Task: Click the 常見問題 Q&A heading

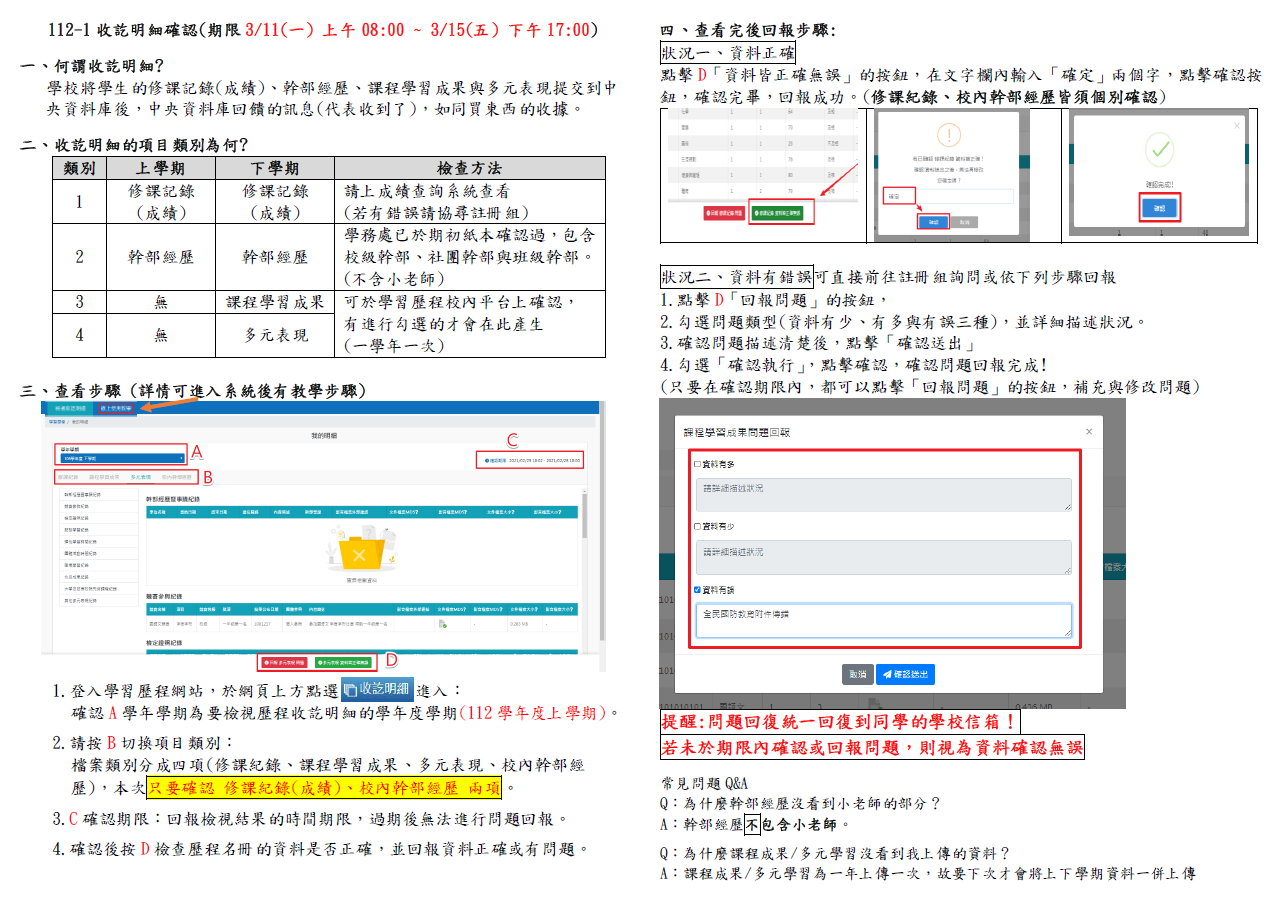Action: (704, 783)
